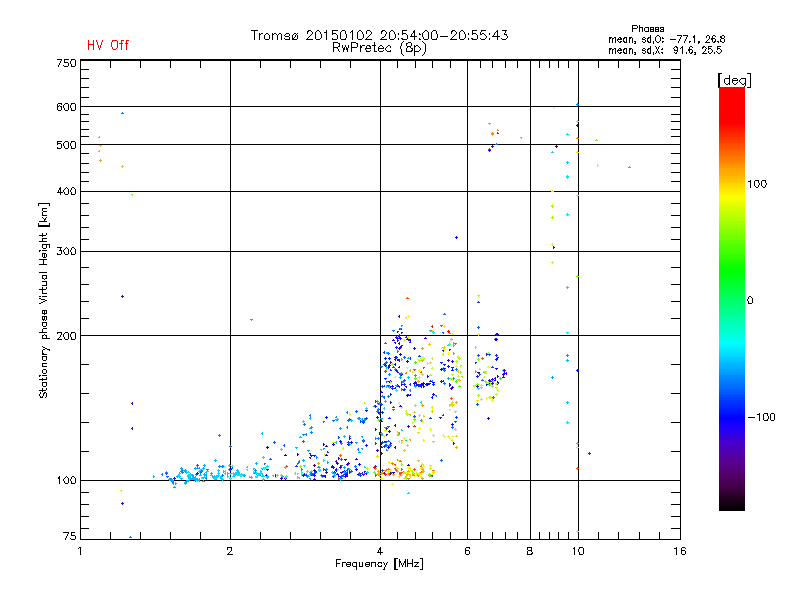The width and height of the screenshot is (800, 600).
Task: Click the '300' height tick label
Action: click(x=66, y=251)
